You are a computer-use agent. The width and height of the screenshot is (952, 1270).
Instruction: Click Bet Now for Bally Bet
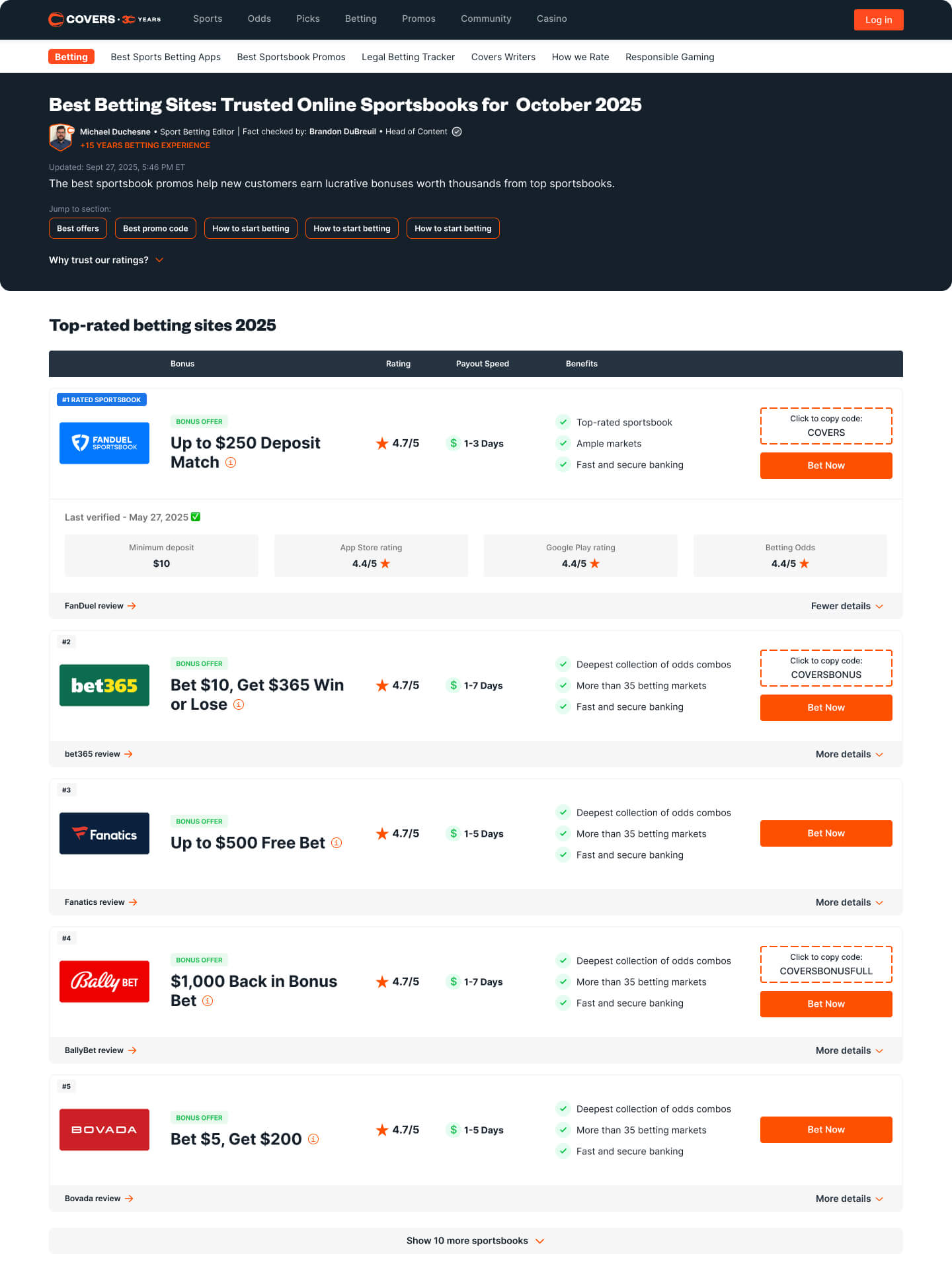826,1004
